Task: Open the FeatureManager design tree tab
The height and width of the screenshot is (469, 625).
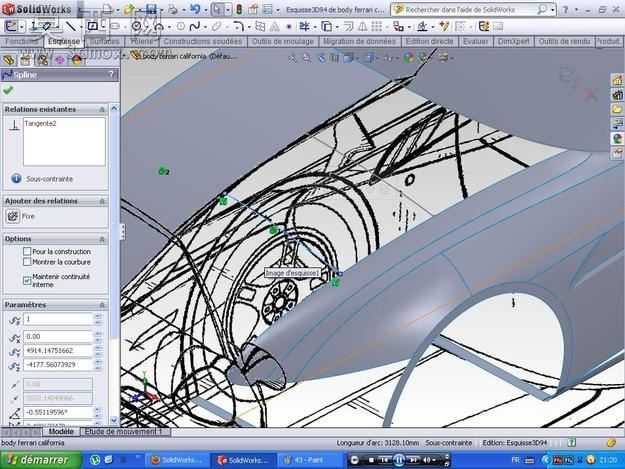Action: point(8,60)
